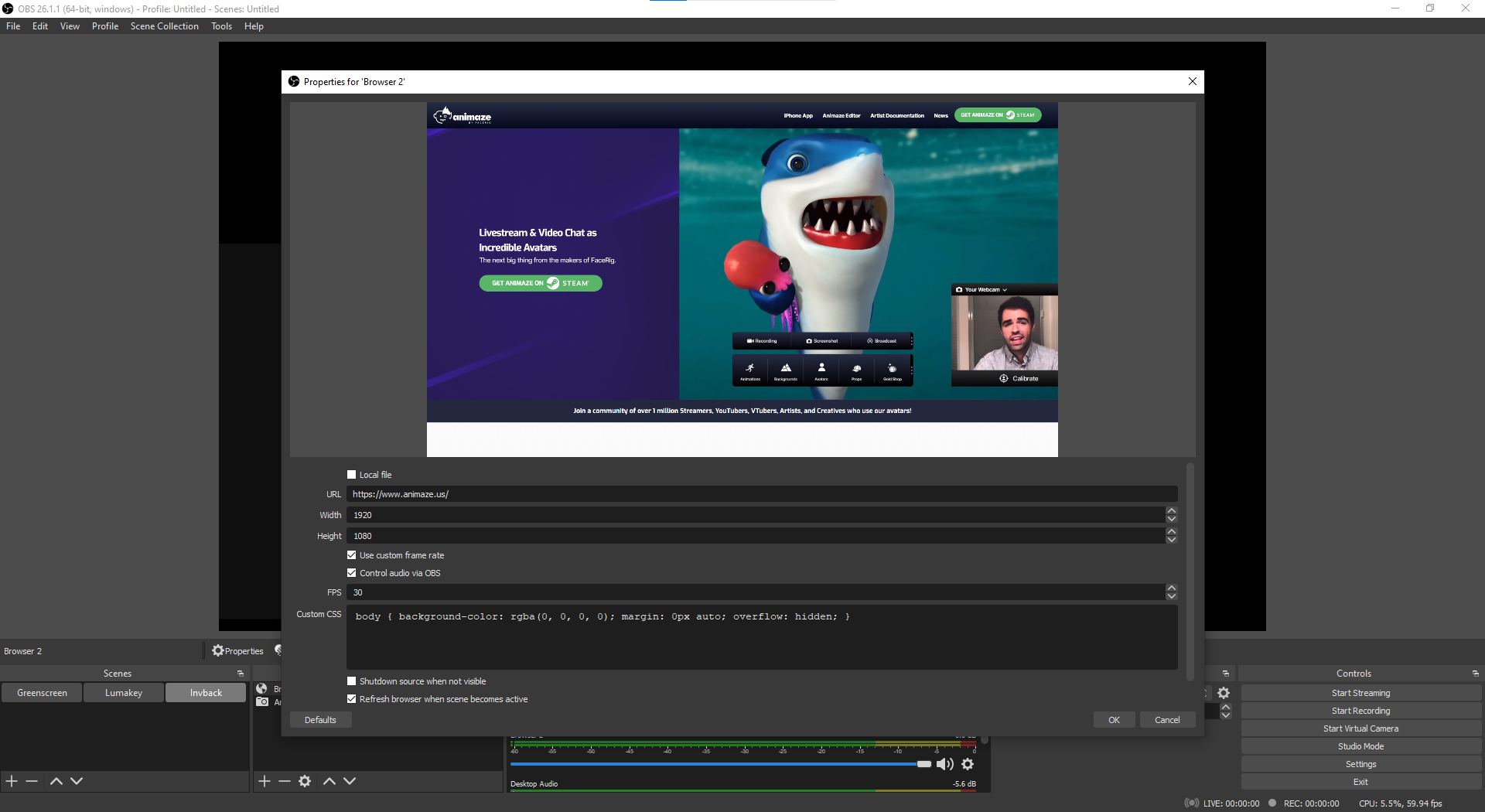This screenshot has height=812, width=1485.
Task: Click the Width input field
Action: click(756, 515)
